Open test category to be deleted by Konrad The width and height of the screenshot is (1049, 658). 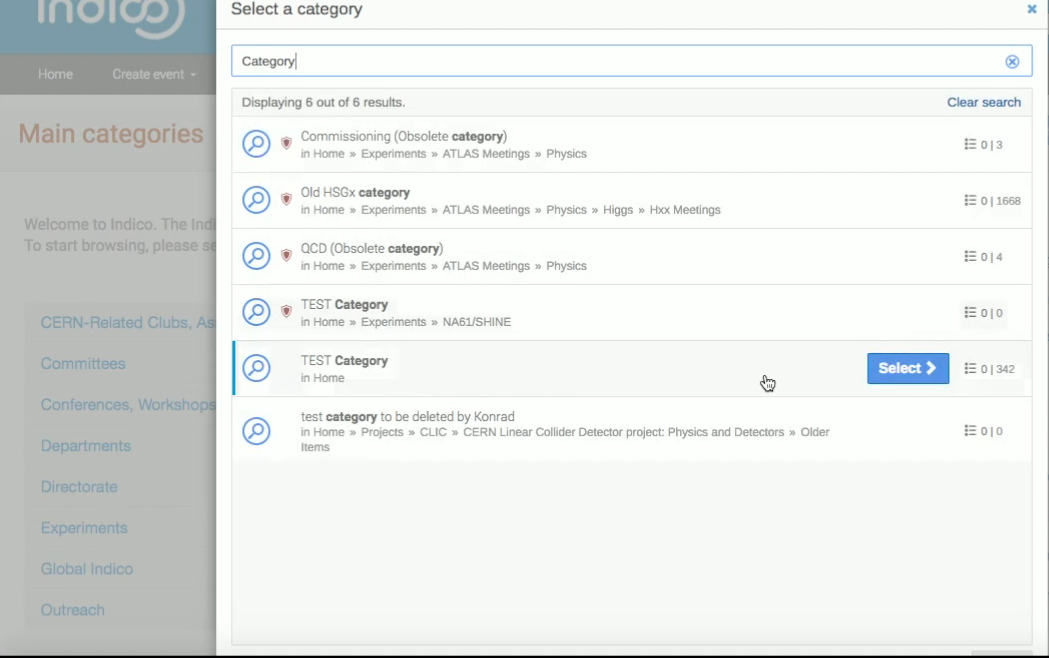tap(407, 417)
